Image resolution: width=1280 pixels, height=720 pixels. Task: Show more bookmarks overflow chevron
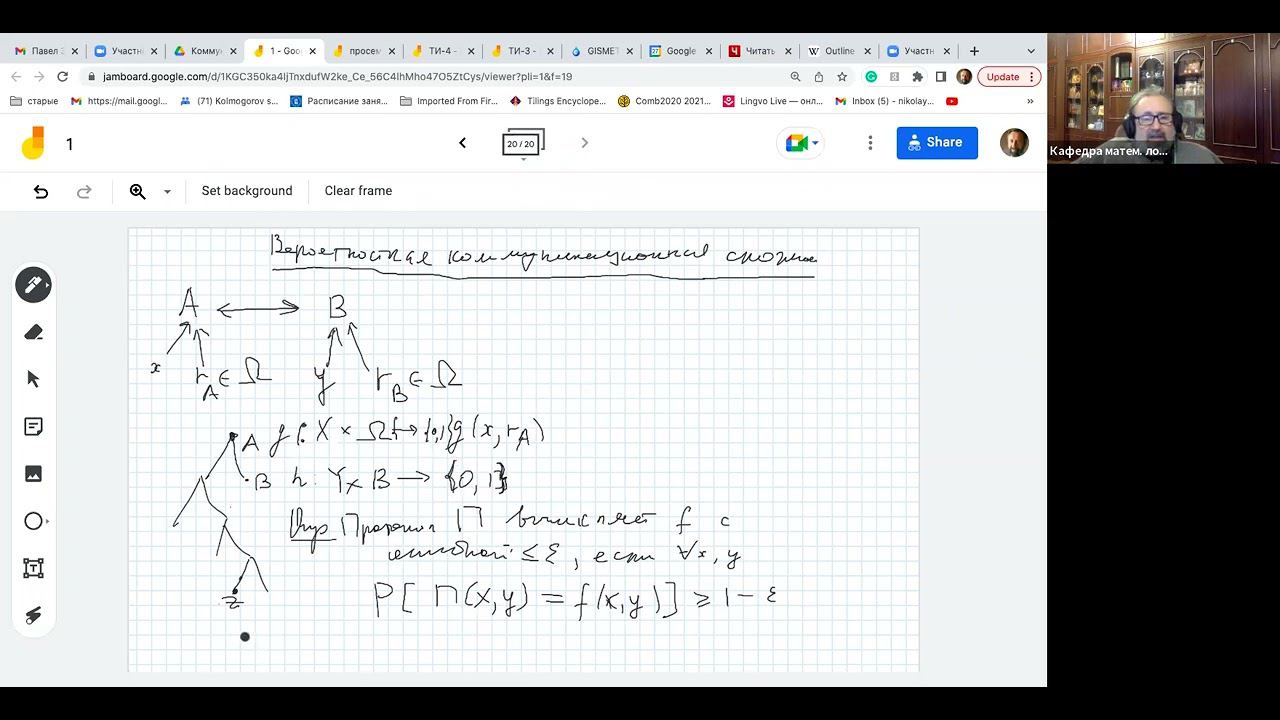1030,101
